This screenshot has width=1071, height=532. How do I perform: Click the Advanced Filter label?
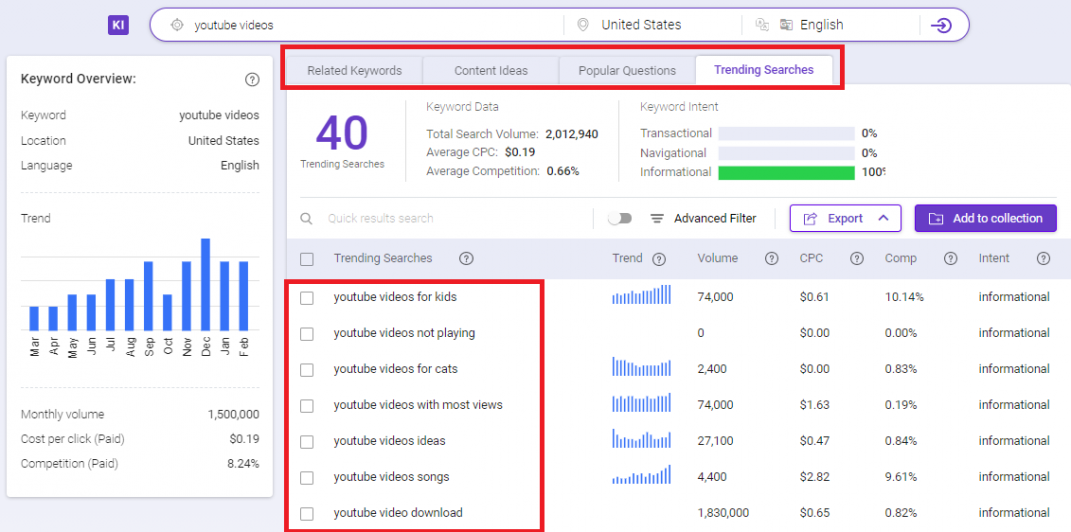pyautogui.click(x=715, y=219)
